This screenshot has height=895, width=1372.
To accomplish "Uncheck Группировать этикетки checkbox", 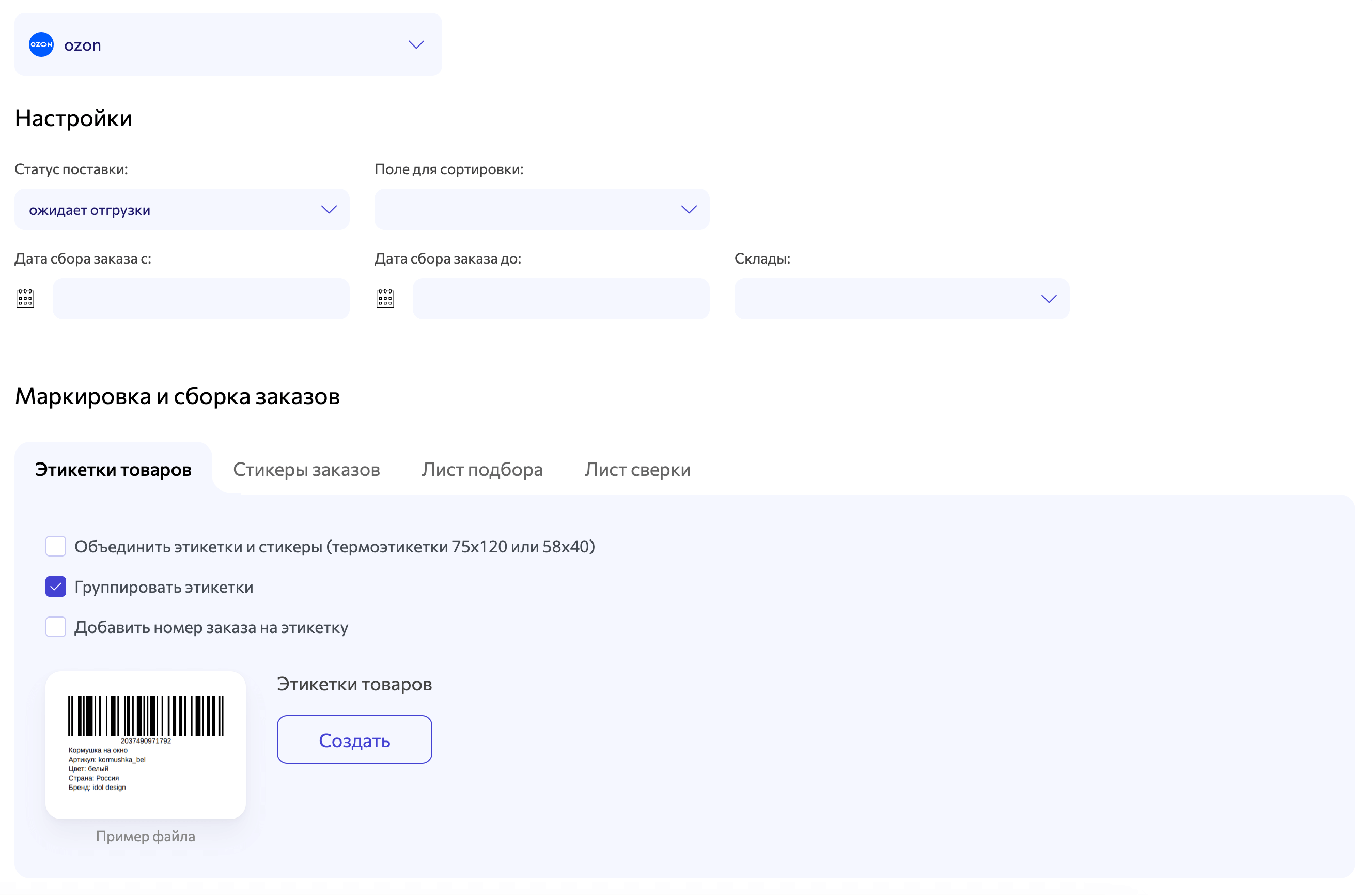I will point(56,587).
